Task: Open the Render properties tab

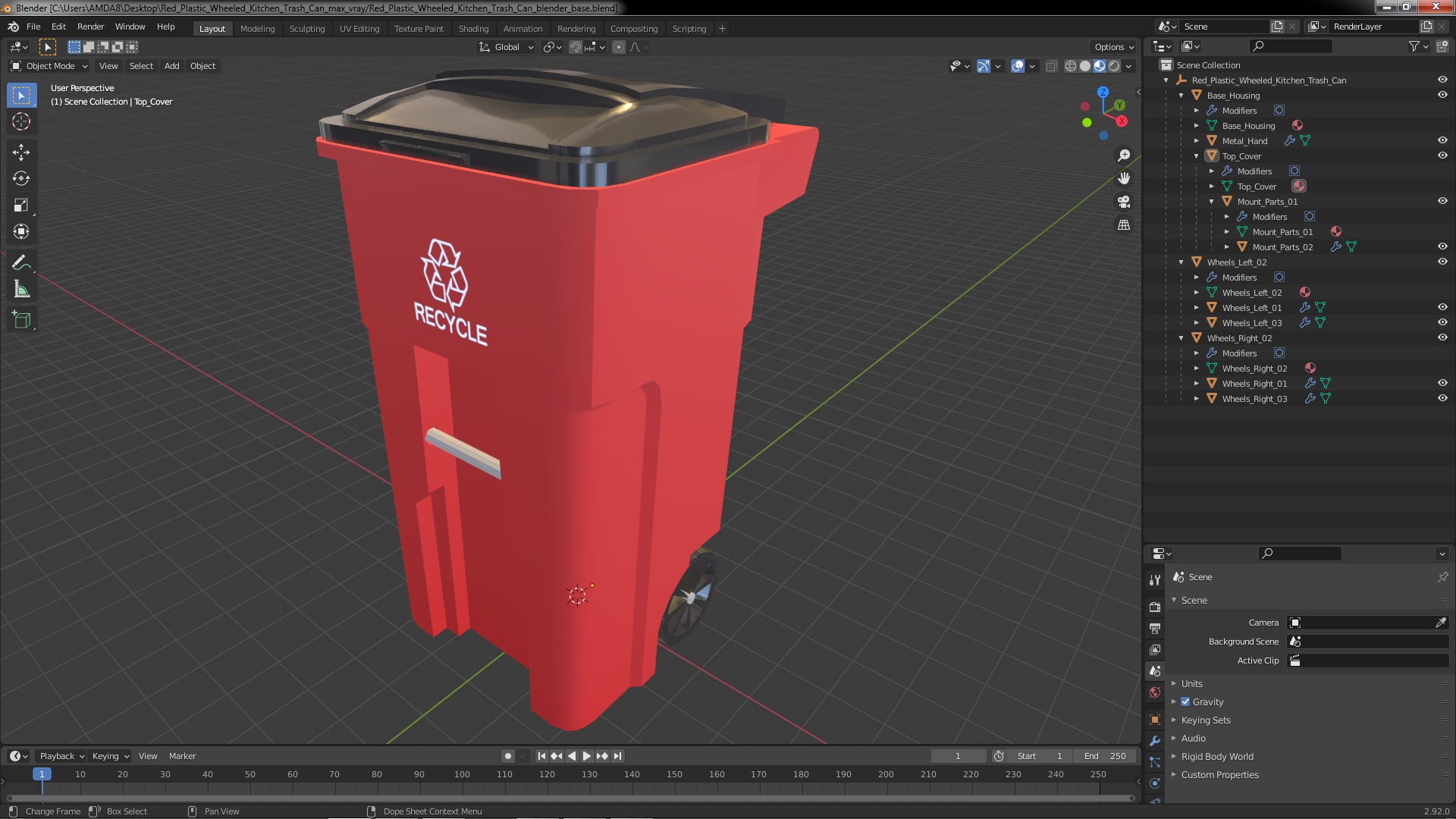Action: click(x=1155, y=607)
